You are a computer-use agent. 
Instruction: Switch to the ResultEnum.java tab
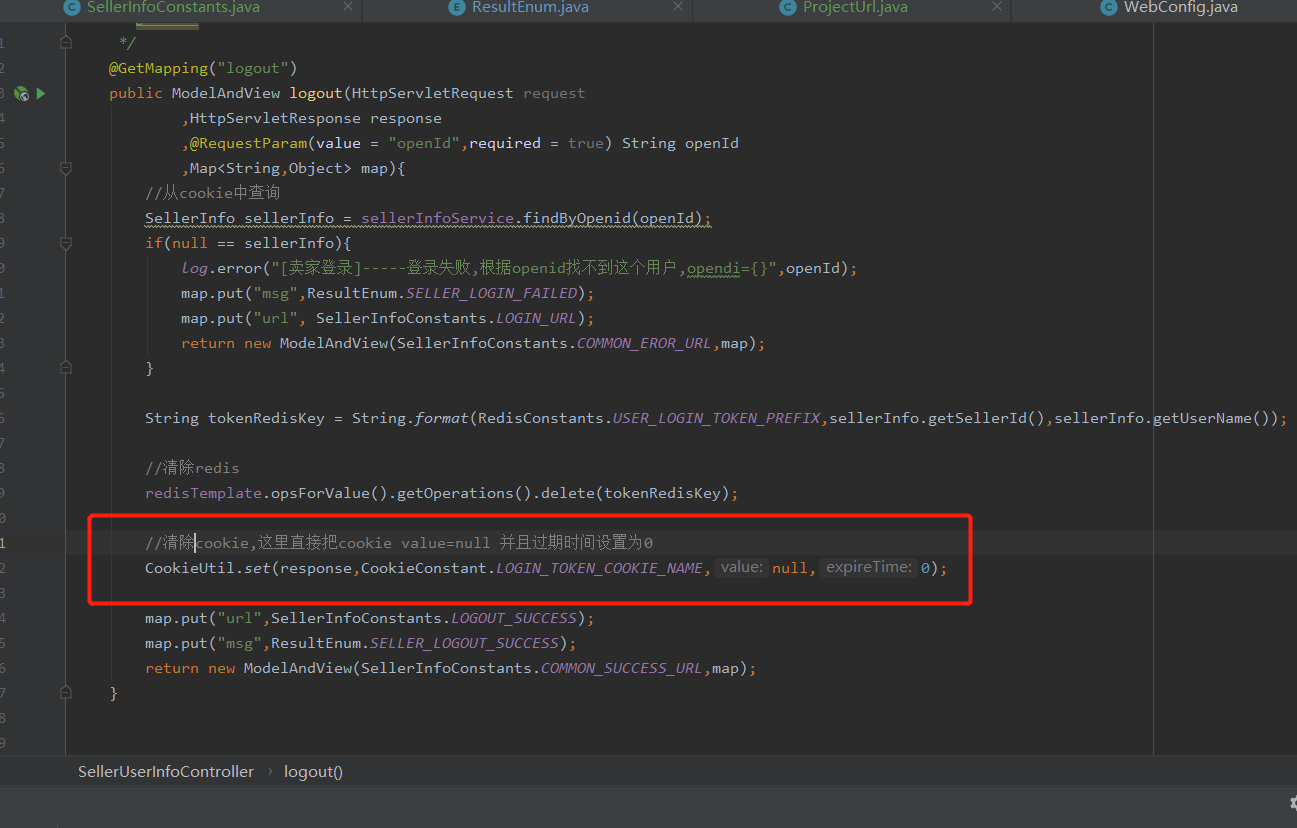click(x=530, y=8)
